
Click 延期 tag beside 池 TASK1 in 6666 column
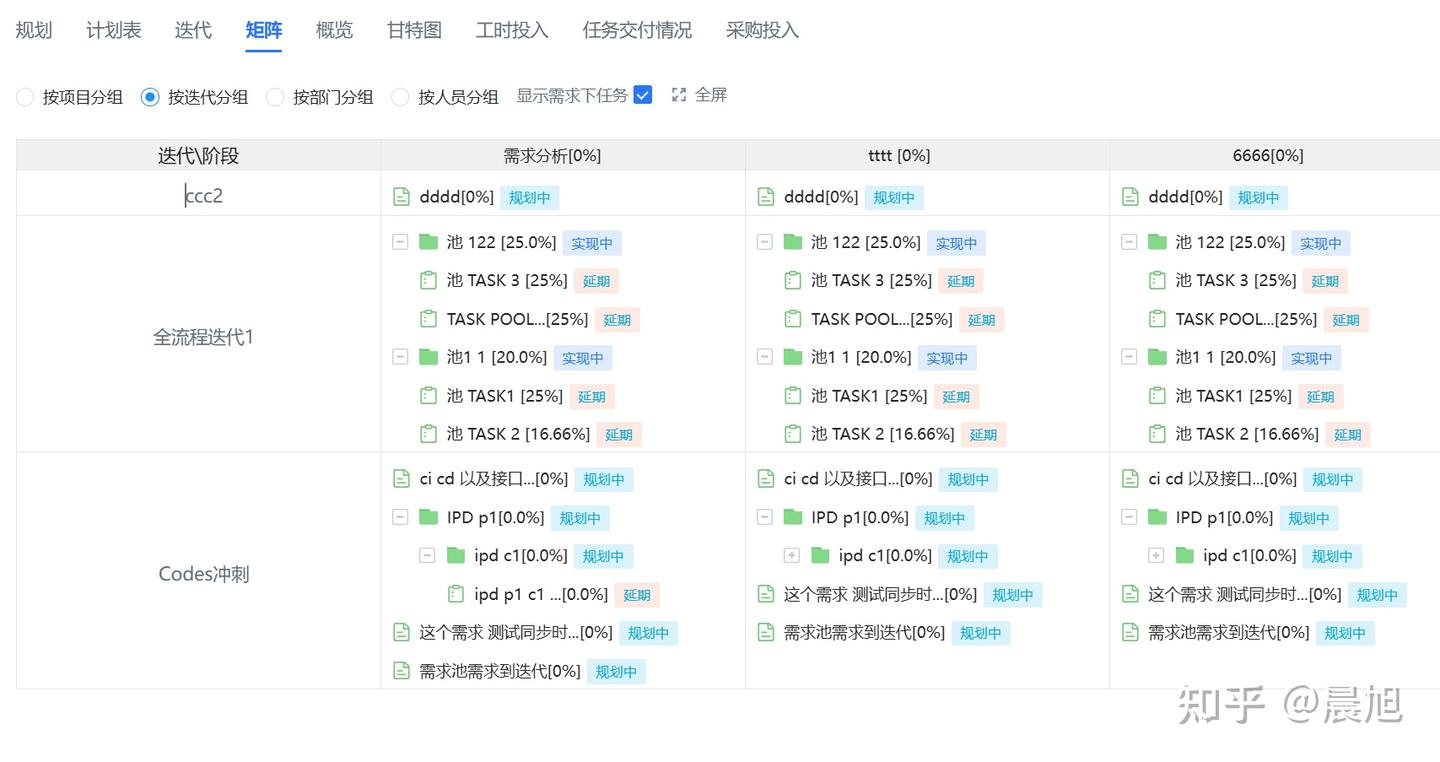click(x=1320, y=396)
